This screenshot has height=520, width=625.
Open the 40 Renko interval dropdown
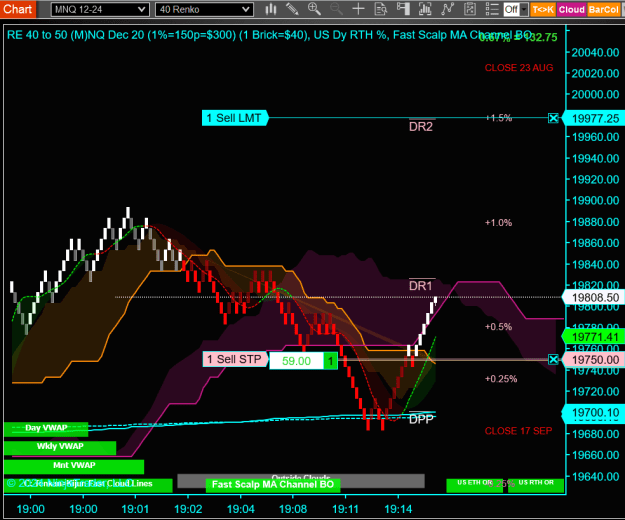(204, 9)
